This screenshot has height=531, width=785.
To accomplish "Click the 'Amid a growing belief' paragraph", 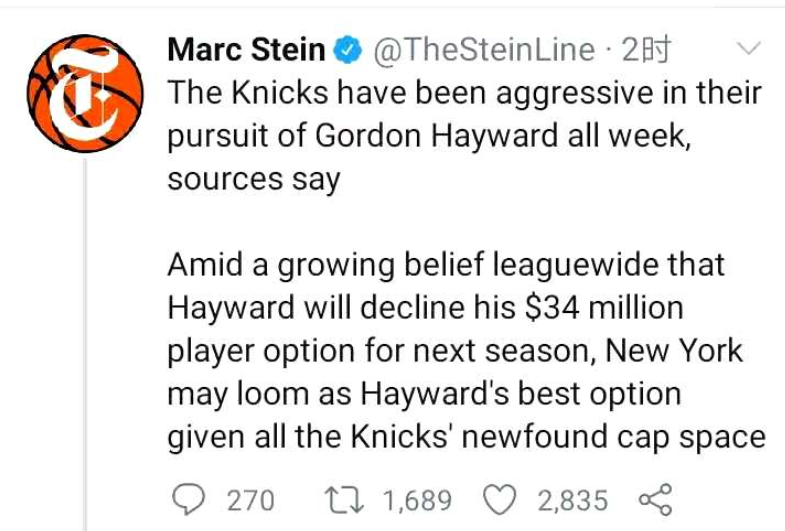I will pyautogui.click(x=467, y=350).
